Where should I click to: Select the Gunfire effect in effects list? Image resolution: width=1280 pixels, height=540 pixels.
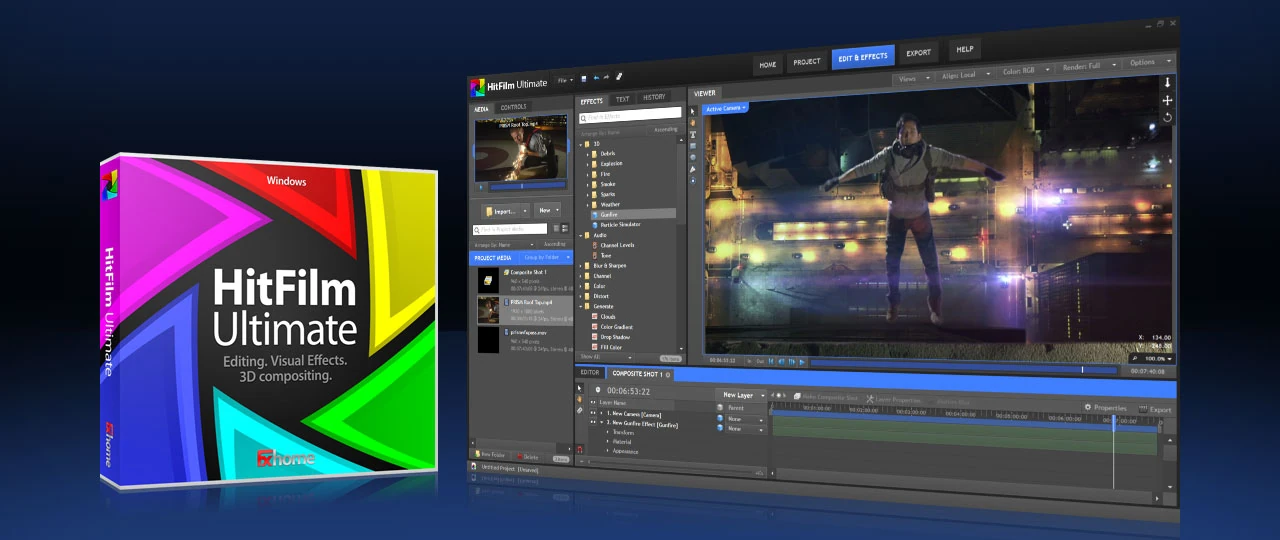(x=609, y=214)
